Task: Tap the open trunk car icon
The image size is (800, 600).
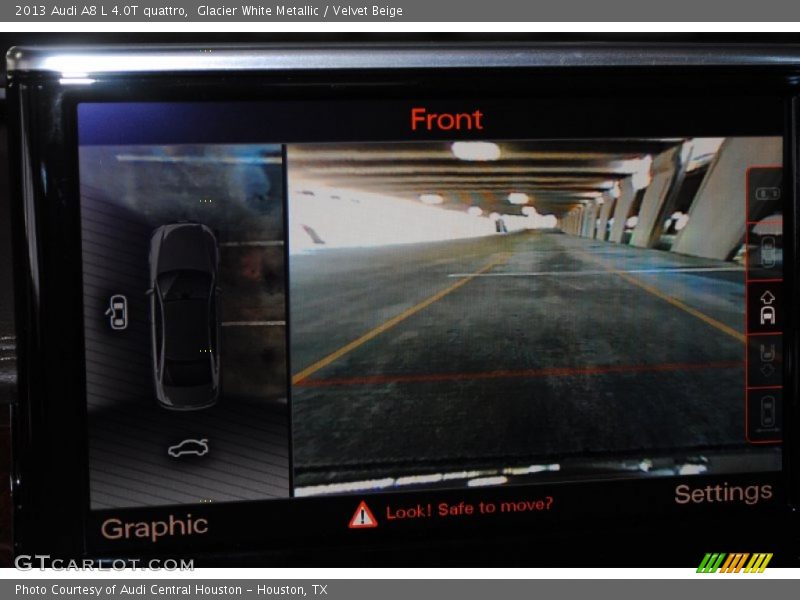Action: 188,448
